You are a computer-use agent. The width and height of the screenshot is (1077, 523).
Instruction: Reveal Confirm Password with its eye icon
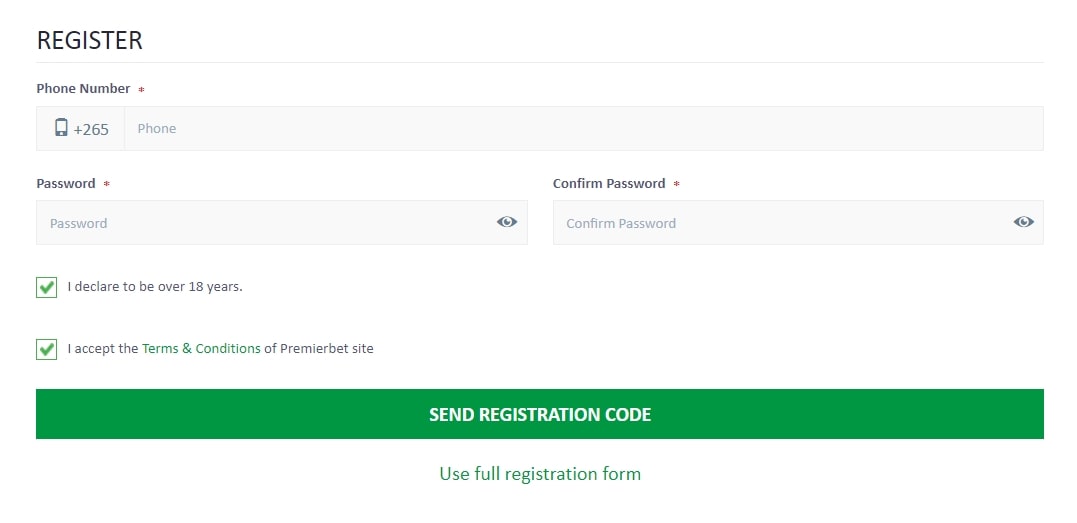tap(1023, 222)
